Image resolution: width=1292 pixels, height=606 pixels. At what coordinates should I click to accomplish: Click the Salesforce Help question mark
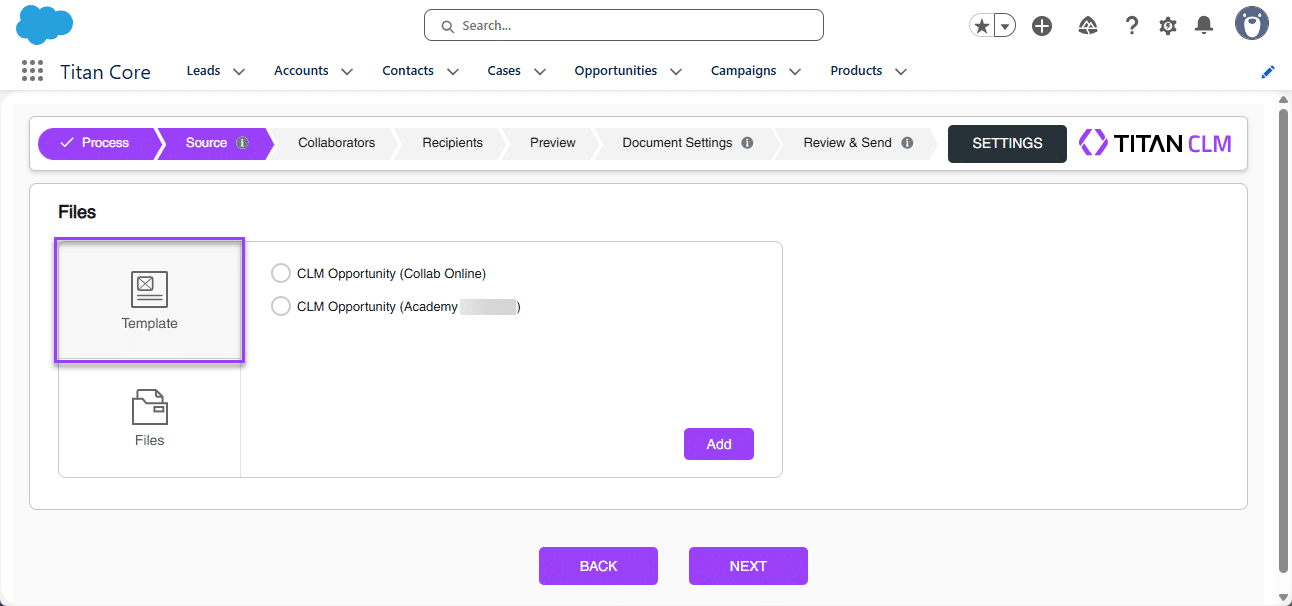click(x=1131, y=25)
